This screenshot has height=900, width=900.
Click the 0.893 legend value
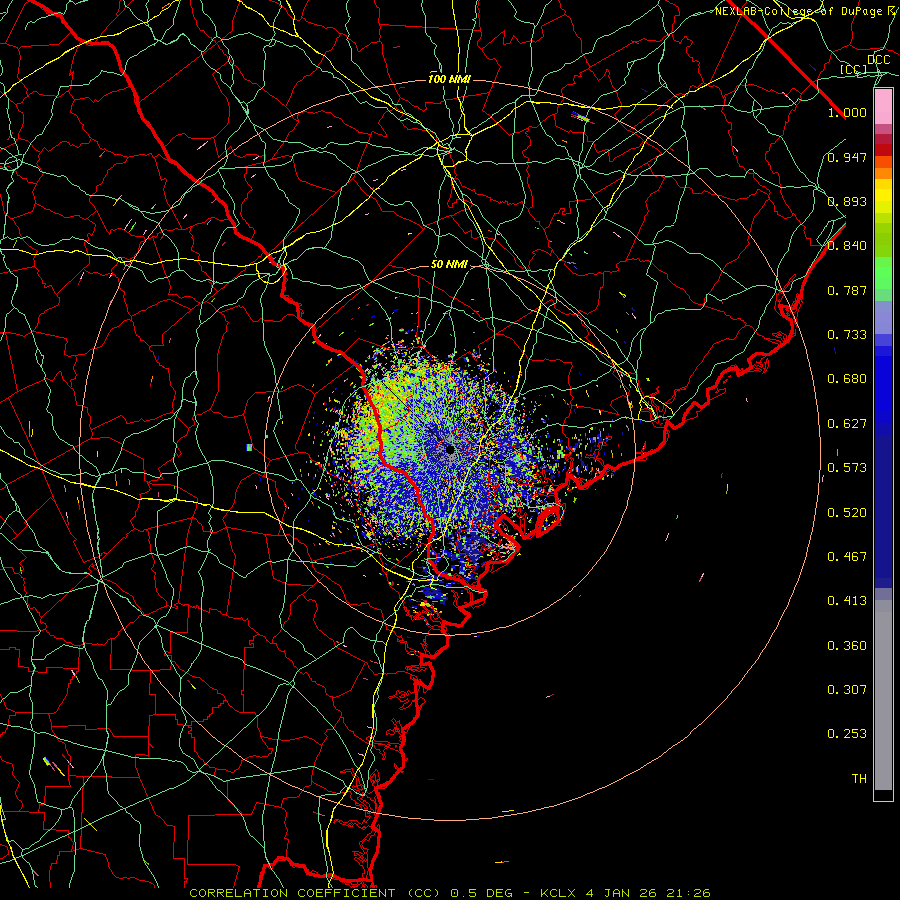point(847,201)
